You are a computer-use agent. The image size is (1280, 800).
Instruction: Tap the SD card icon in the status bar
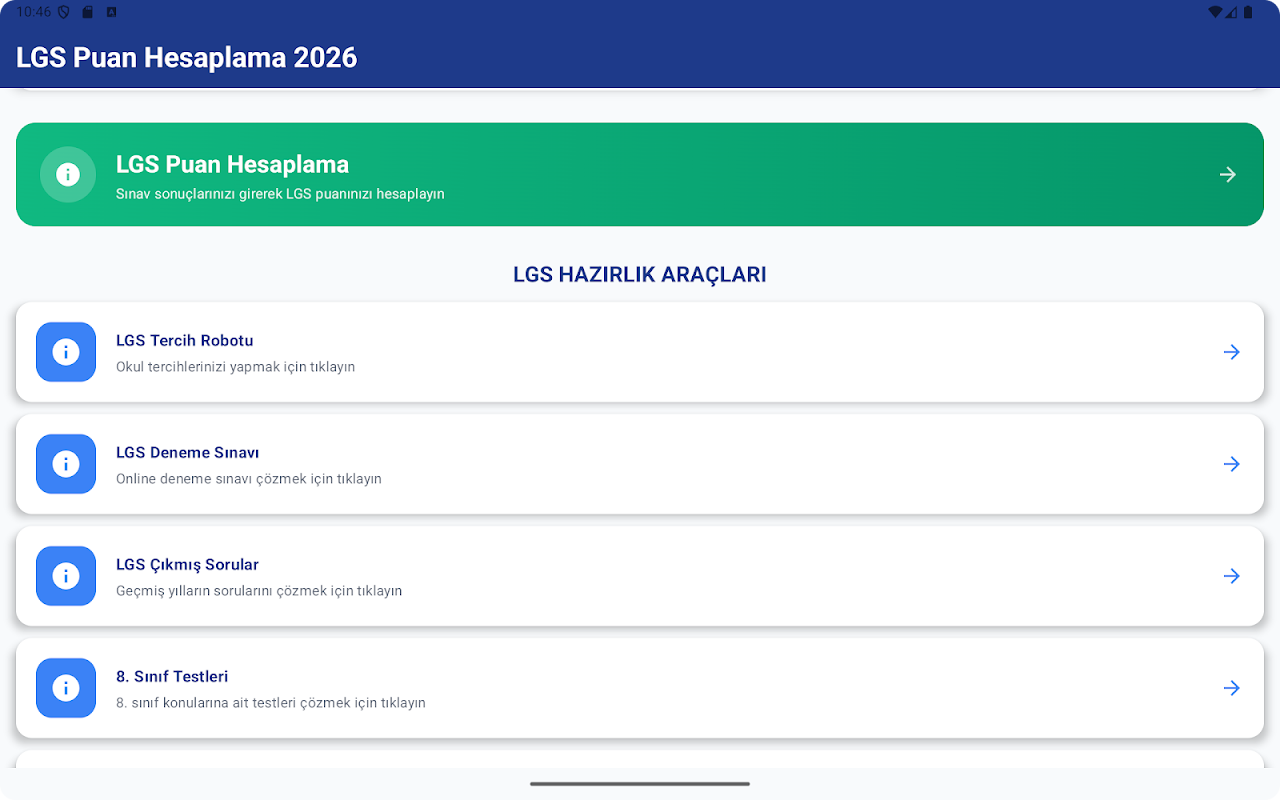coord(88,12)
